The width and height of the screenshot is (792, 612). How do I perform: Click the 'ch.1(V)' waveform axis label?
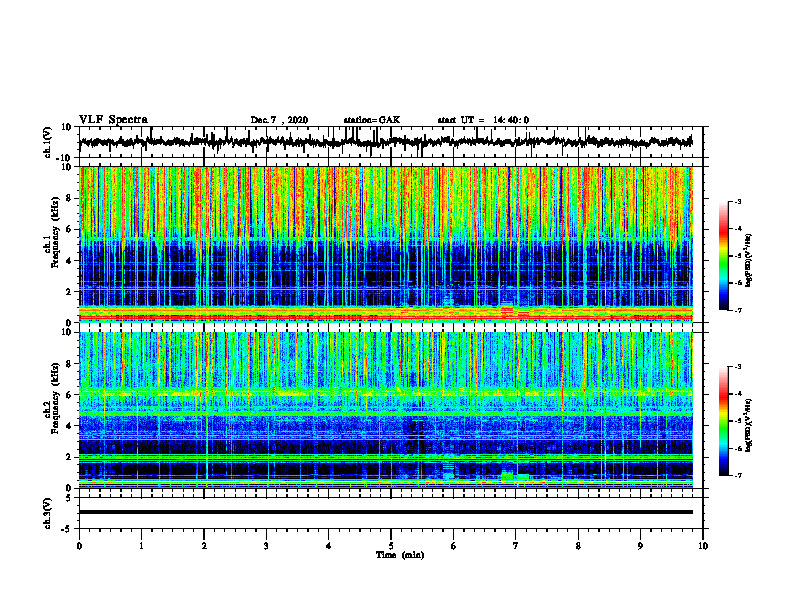pyautogui.click(x=48, y=142)
